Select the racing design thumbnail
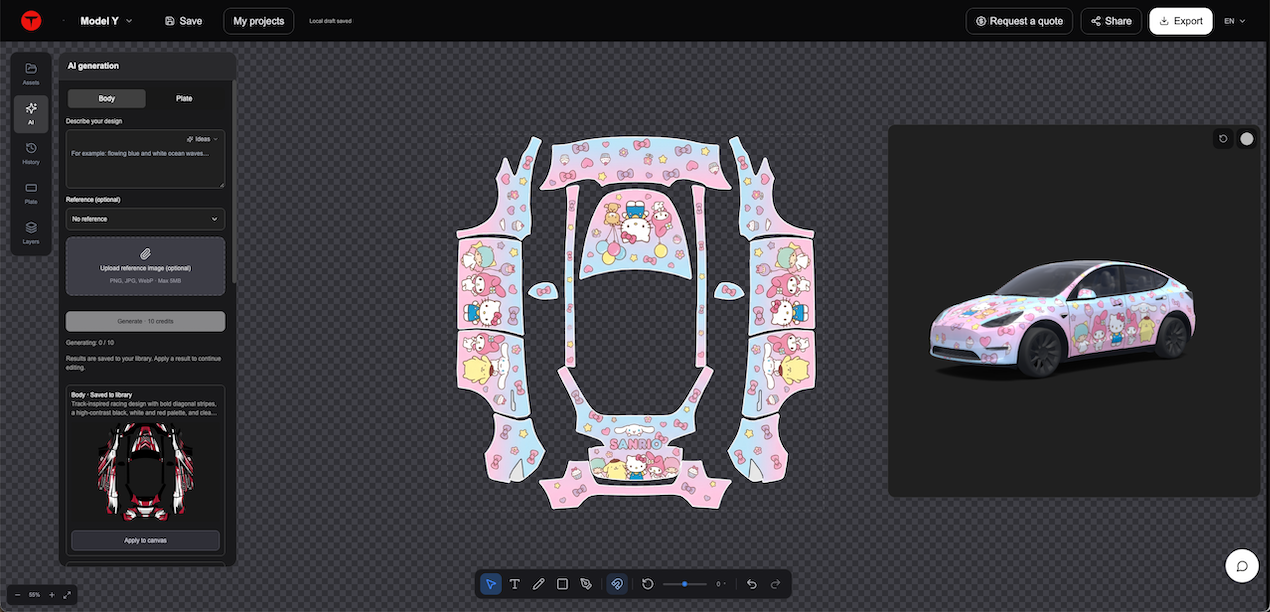 coord(145,472)
